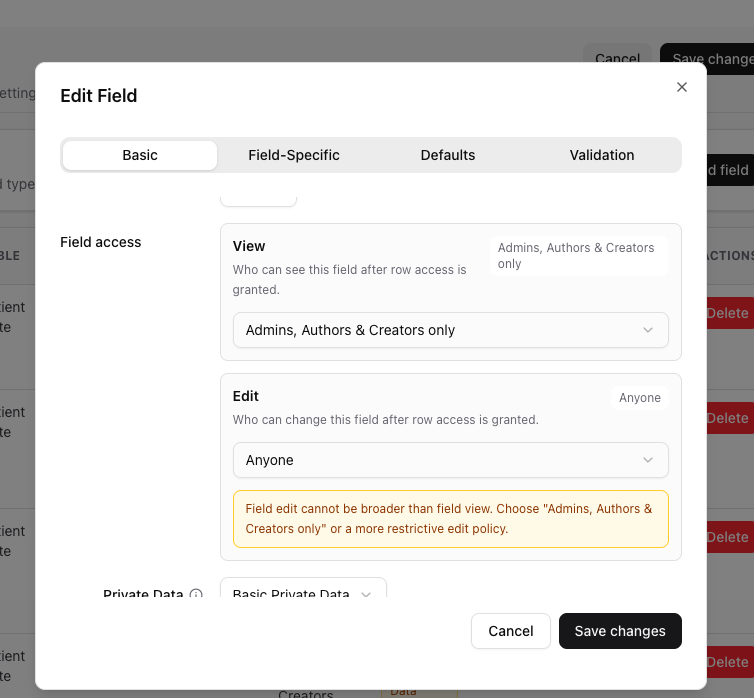754x698 pixels.
Task: Click the 'Admins, Authors & Creators only' View badge
Action: 579,256
